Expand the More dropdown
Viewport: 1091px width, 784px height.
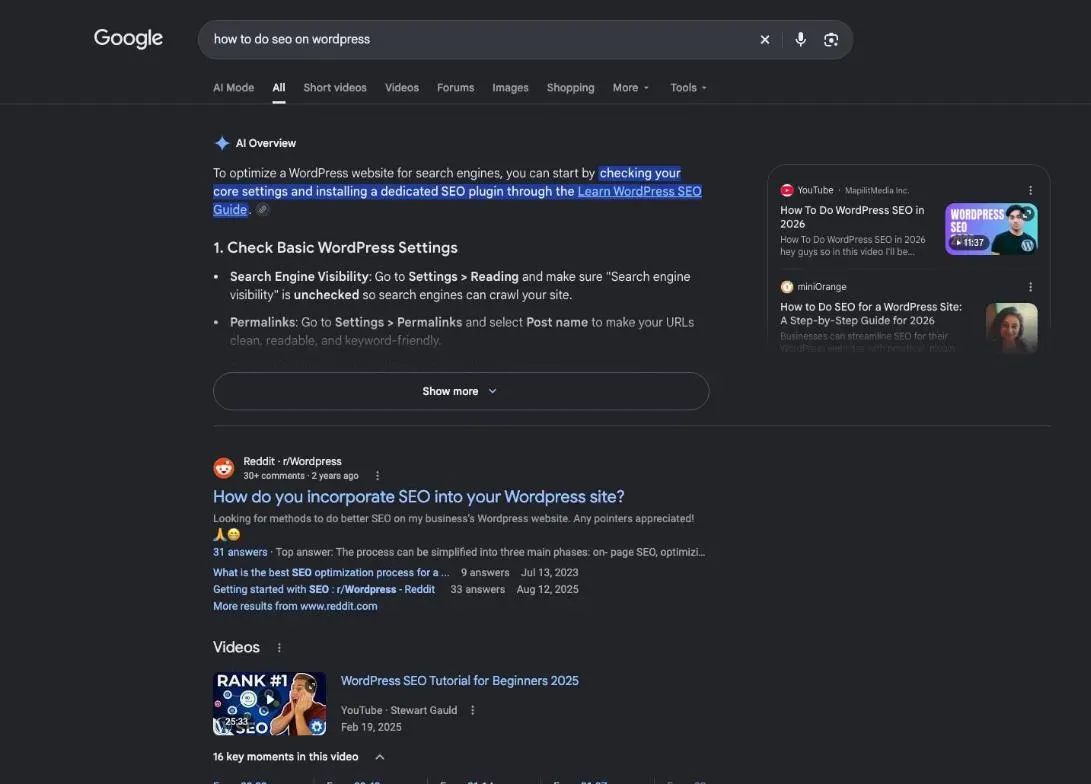point(630,88)
